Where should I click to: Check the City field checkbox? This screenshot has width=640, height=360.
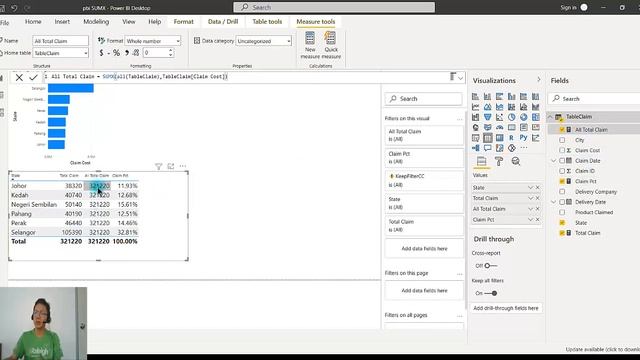click(562, 140)
